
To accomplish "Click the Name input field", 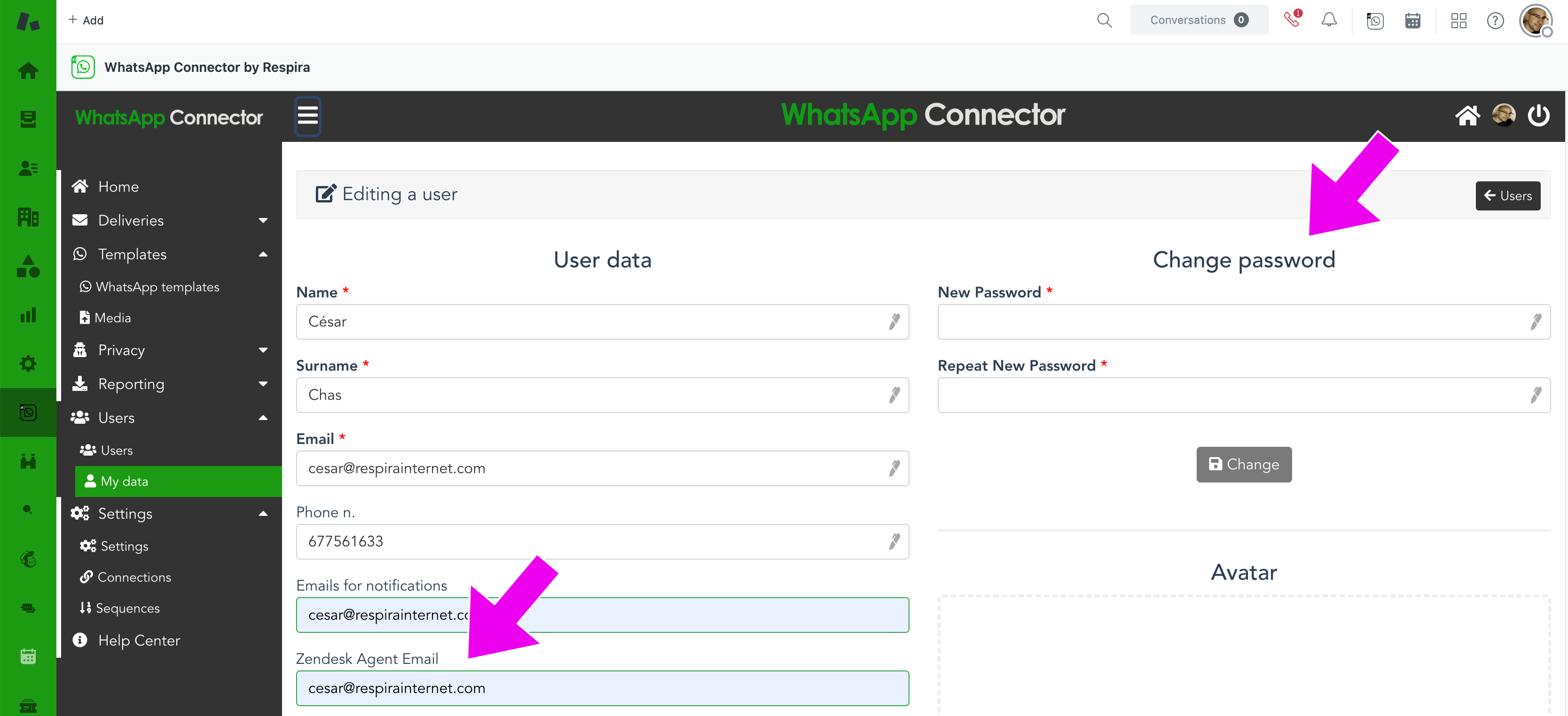I will click(x=603, y=322).
